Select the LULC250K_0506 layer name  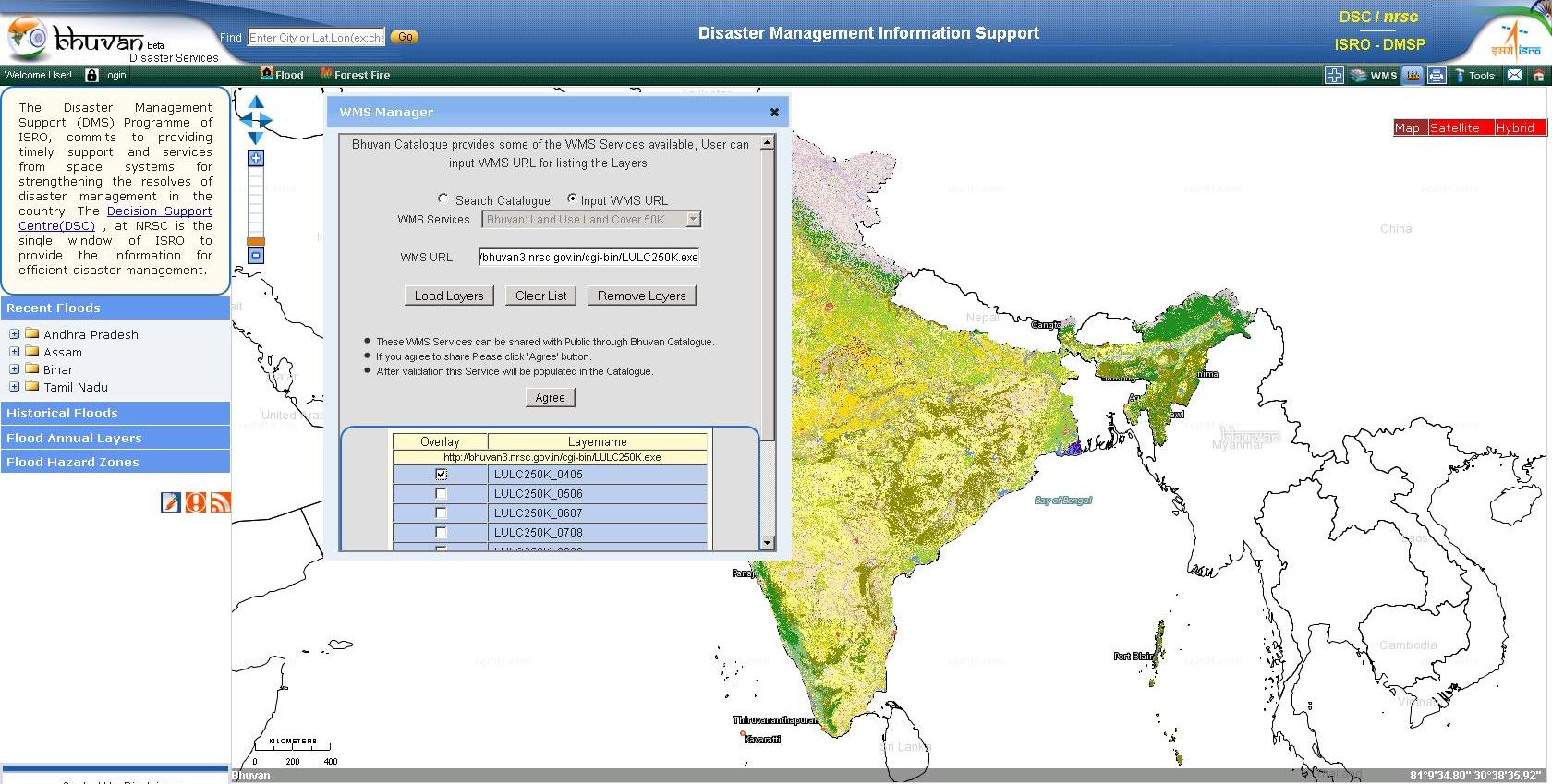(539, 494)
